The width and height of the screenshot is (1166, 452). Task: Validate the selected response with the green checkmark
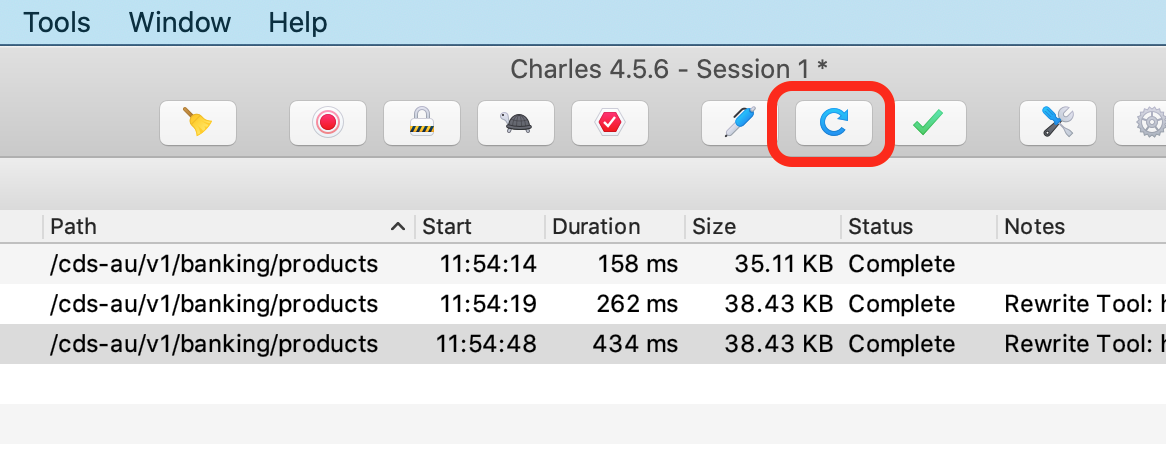pos(927,123)
